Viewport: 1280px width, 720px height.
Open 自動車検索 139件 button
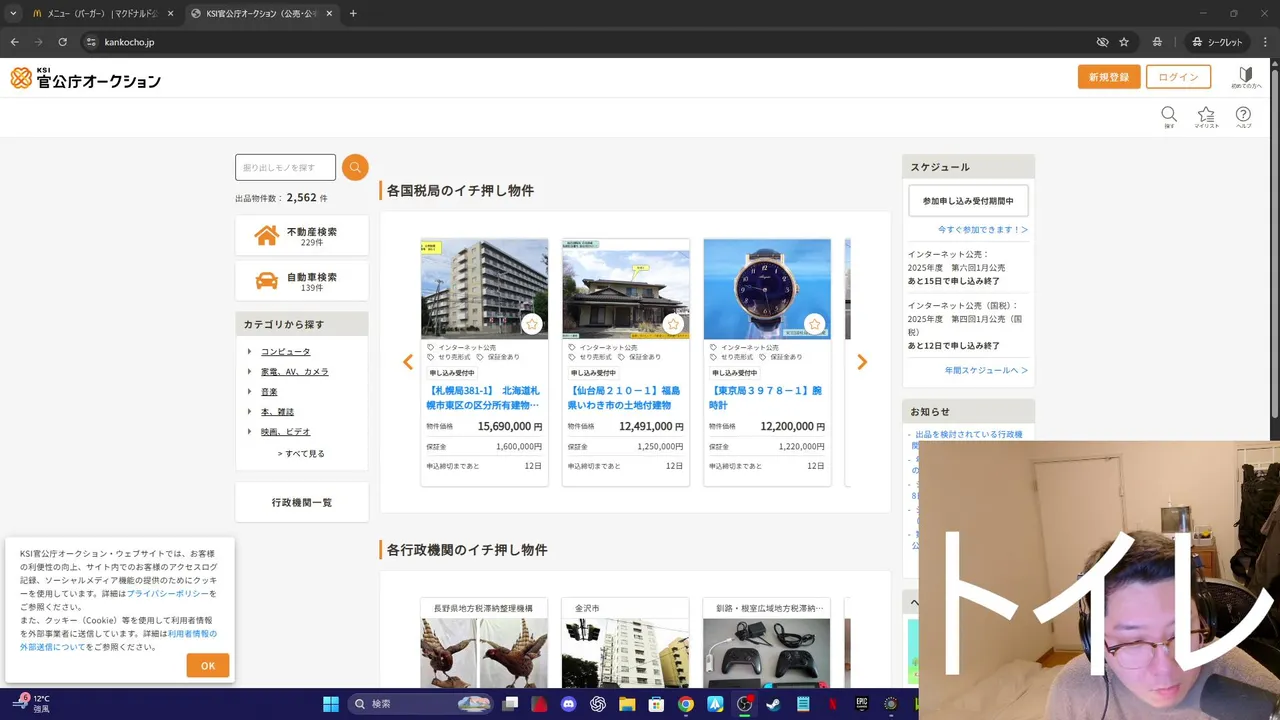(x=302, y=281)
